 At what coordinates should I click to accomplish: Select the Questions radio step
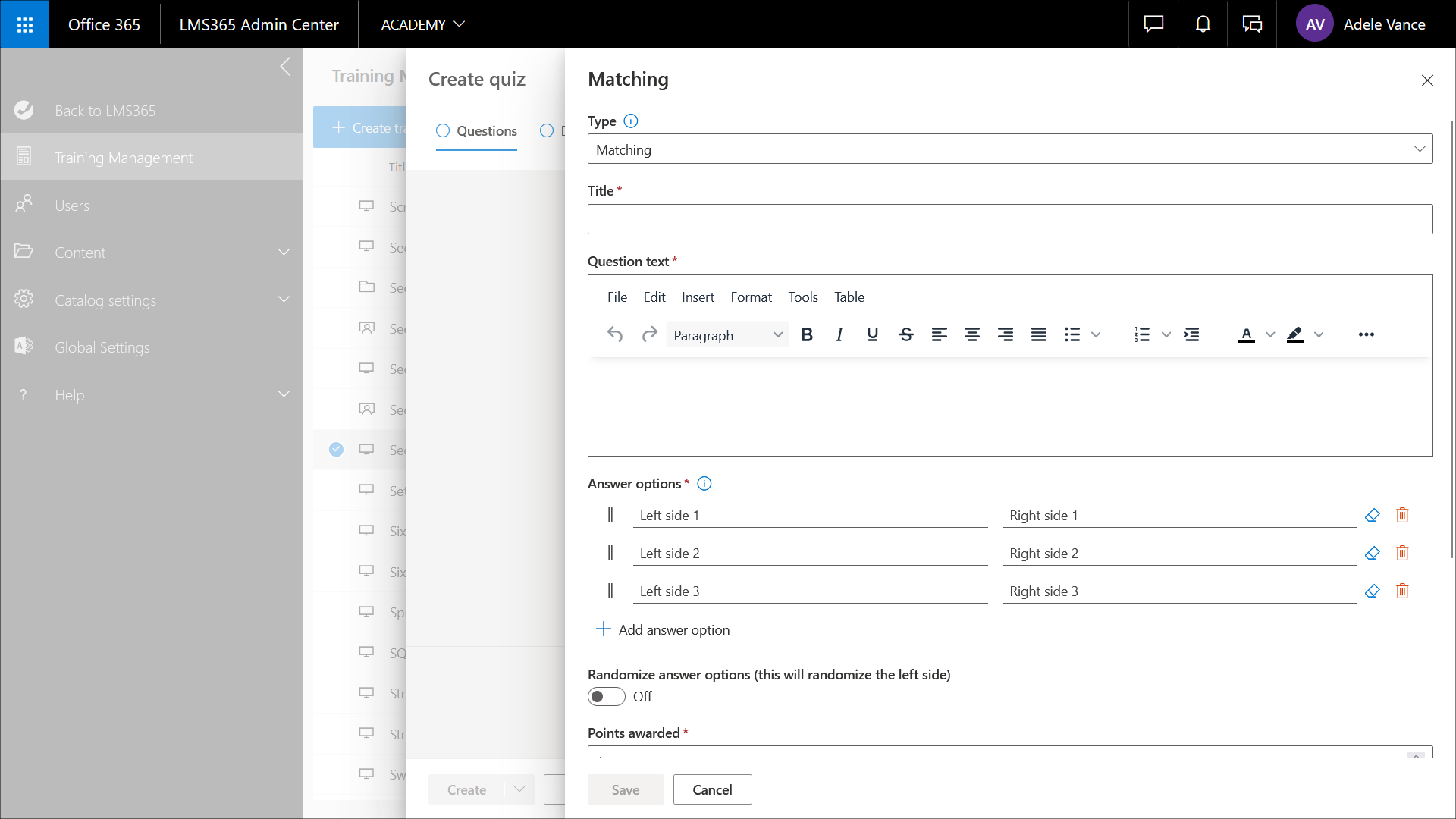tap(443, 130)
